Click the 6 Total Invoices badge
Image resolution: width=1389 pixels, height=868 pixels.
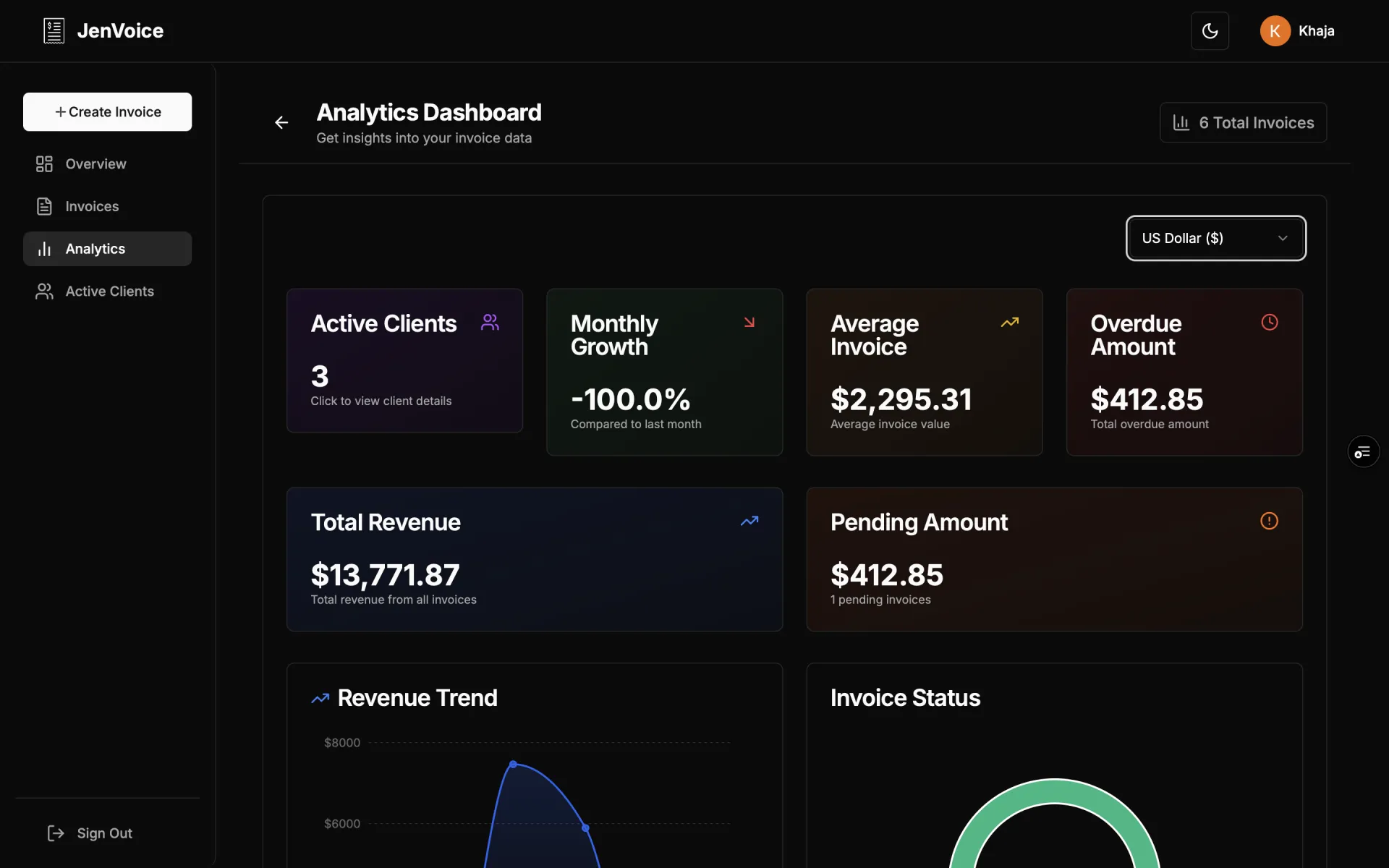point(1243,123)
